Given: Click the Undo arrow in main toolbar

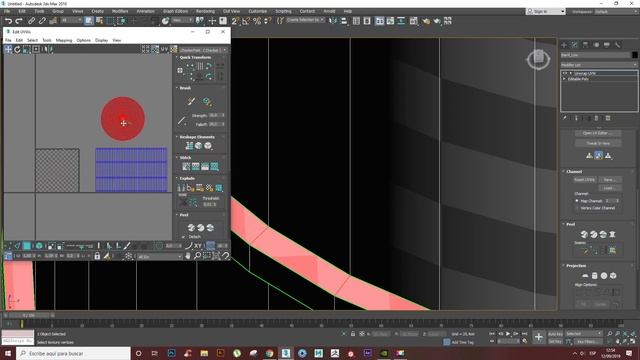Looking at the screenshot, I should point(8,21).
